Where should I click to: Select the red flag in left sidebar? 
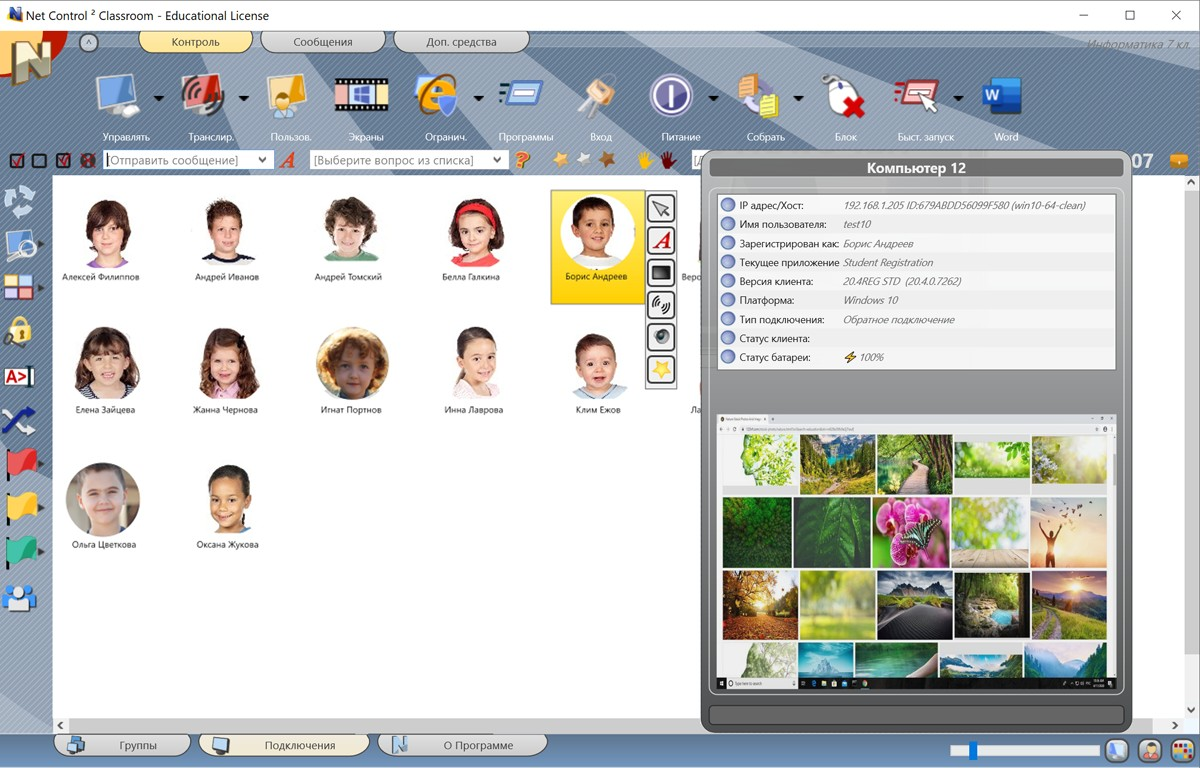coord(20,465)
